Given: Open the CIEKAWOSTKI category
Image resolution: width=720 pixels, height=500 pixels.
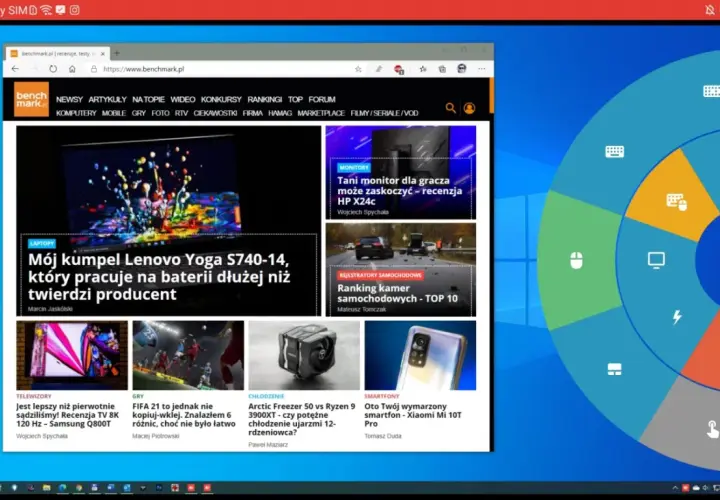Looking at the screenshot, I should (215, 113).
